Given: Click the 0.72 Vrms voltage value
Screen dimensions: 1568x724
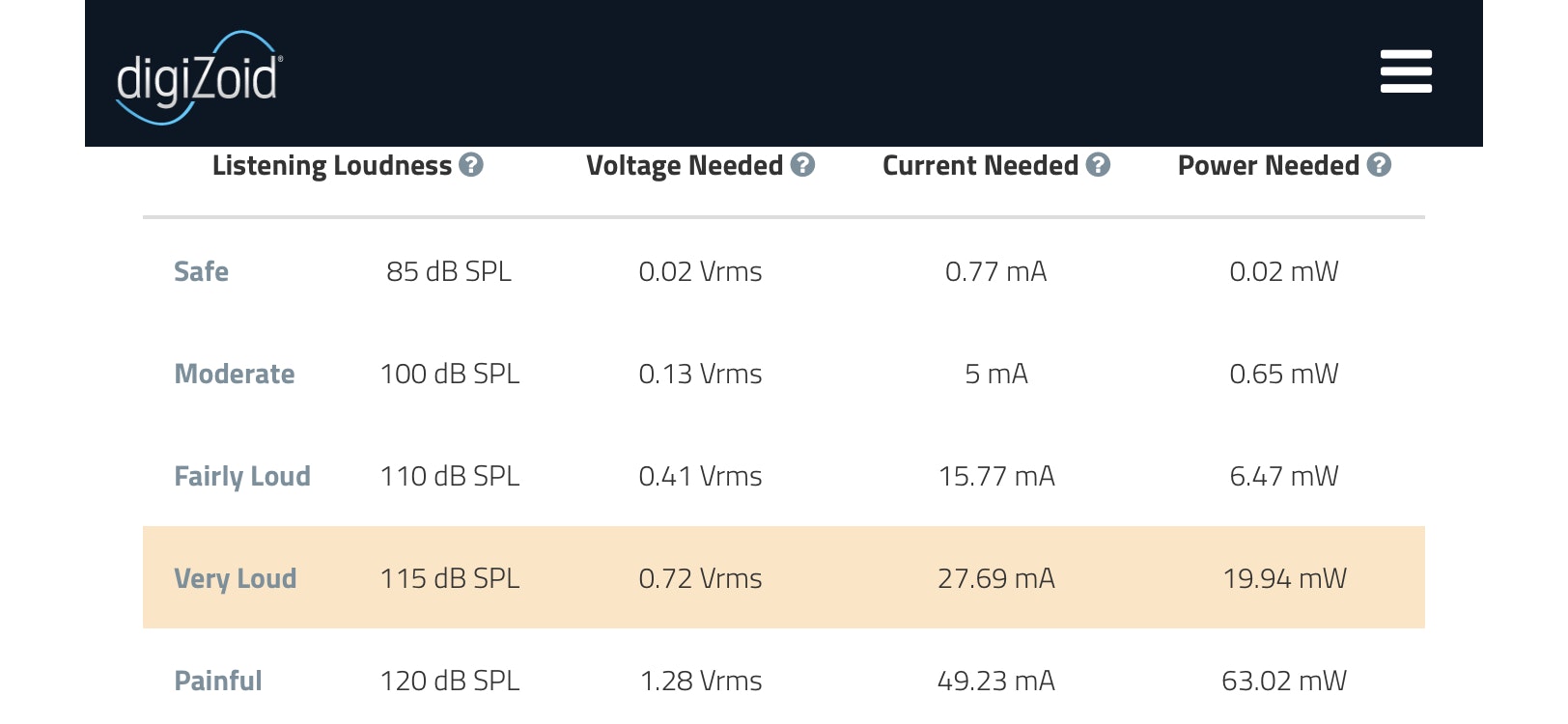Looking at the screenshot, I should coord(700,578).
